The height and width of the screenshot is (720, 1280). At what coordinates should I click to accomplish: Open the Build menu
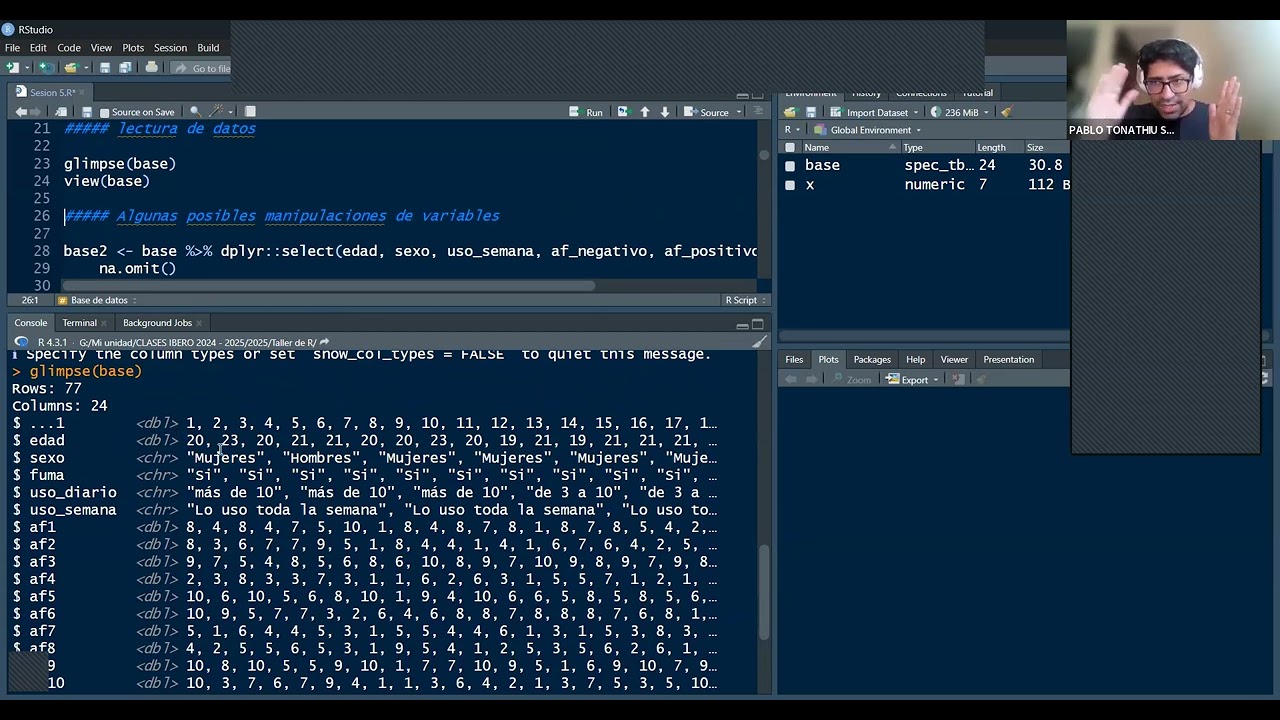point(208,48)
